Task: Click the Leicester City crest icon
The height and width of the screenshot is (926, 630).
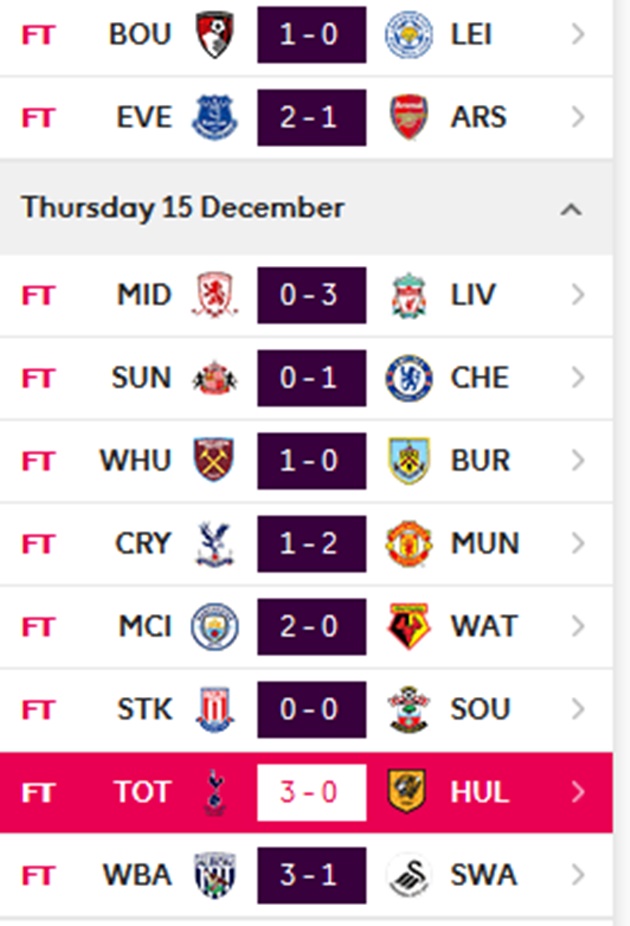Action: pyautogui.click(x=408, y=35)
